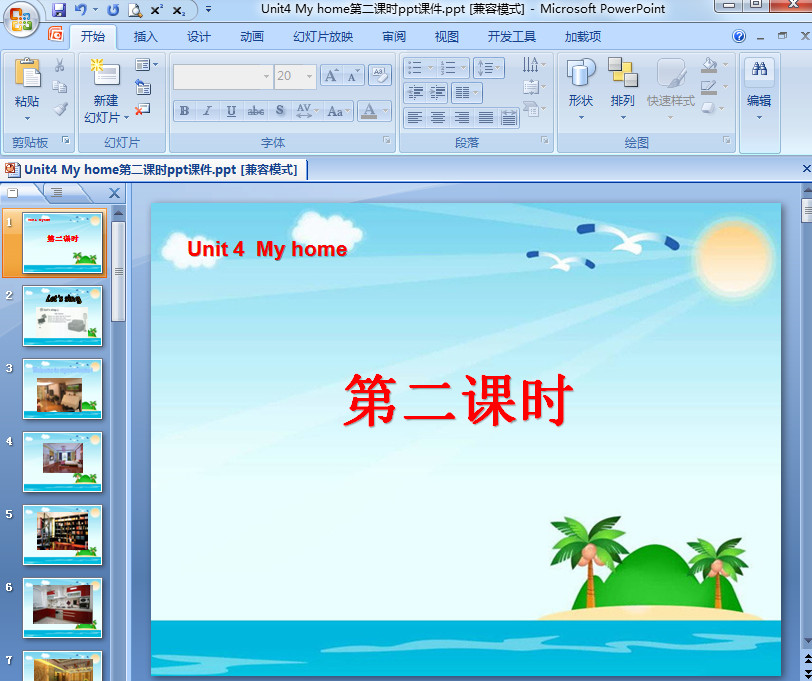Customize quick access toolbar arrow
Screen dimensions: 812x681
click(208, 10)
